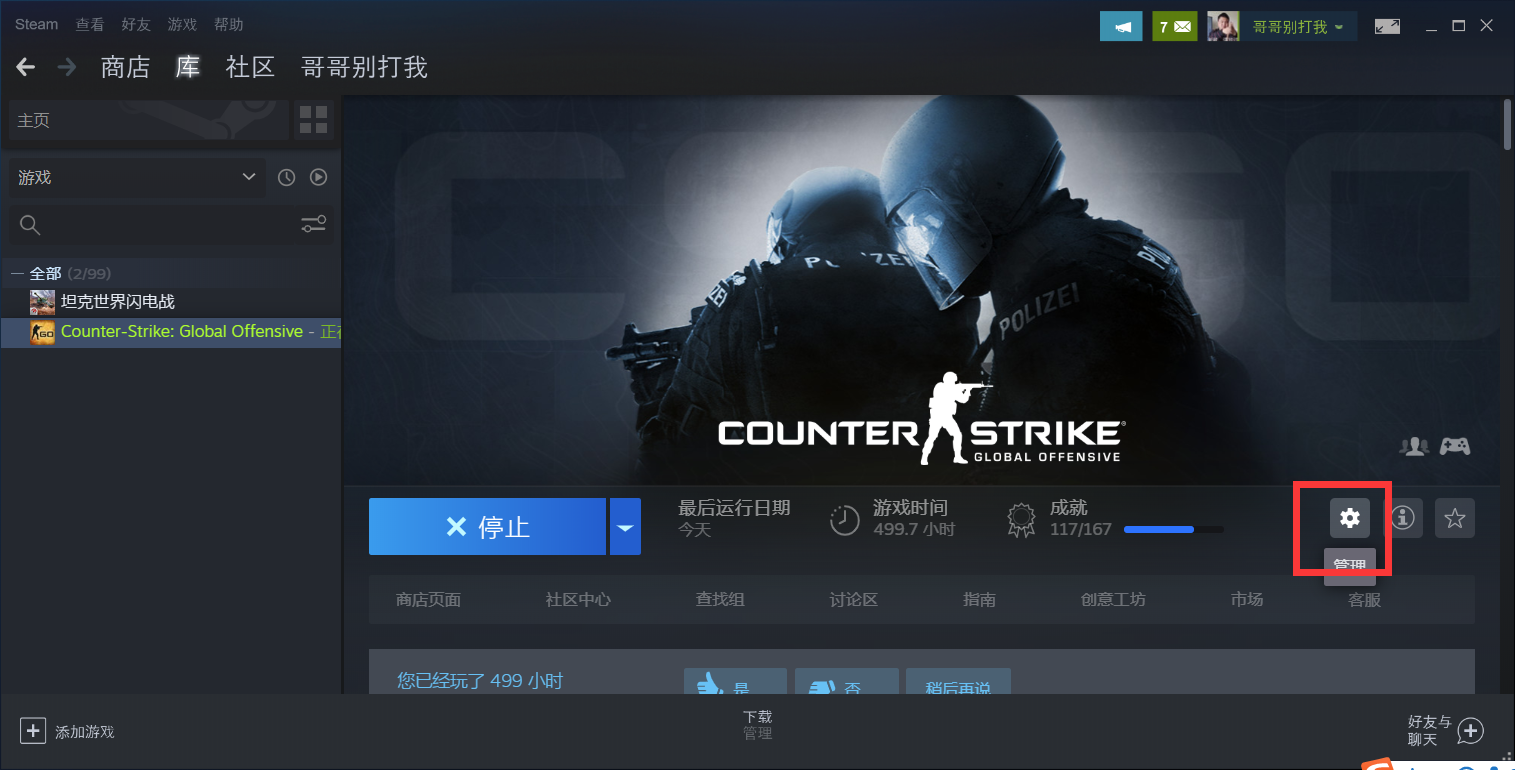Image resolution: width=1515 pixels, height=770 pixels.
Task: Go forward with the right arrow
Action: tap(67, 67)
